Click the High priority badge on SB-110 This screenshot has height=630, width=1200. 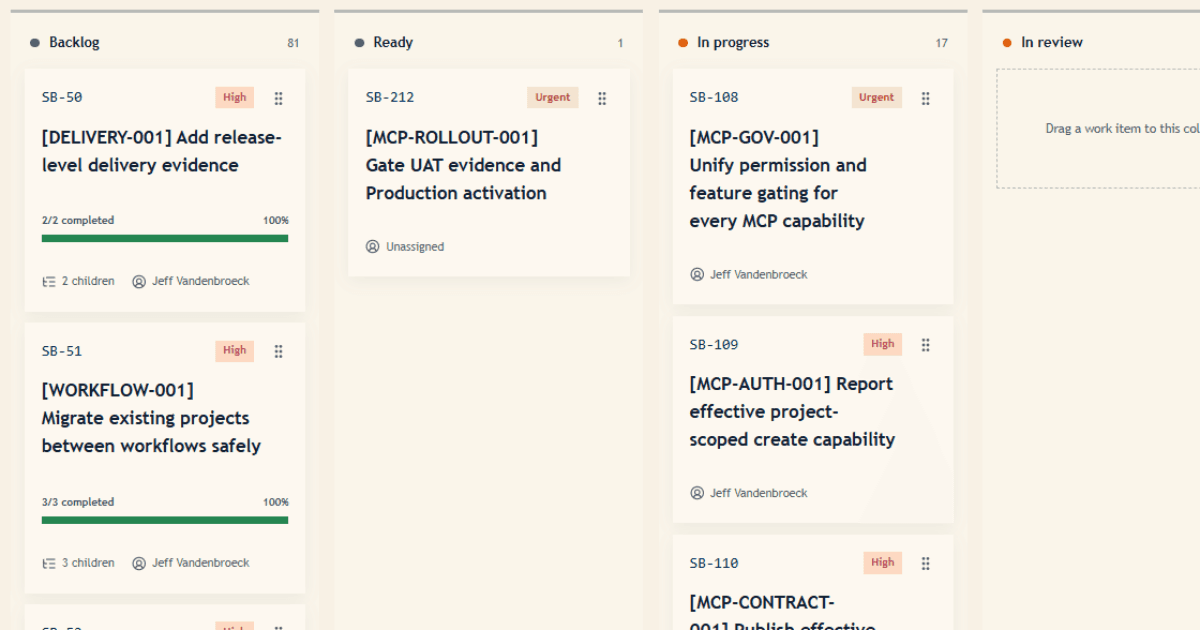click(x=883, y=564)
